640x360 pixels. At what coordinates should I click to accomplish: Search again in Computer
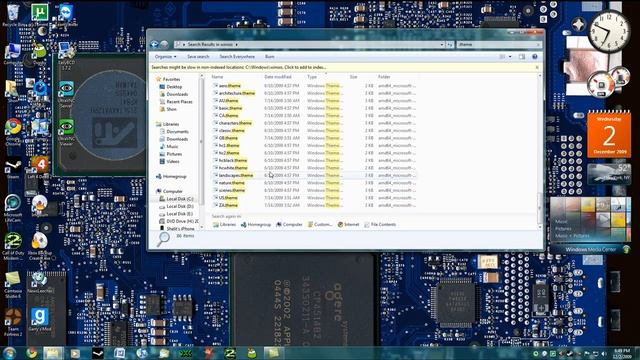(x=289, y=224)
